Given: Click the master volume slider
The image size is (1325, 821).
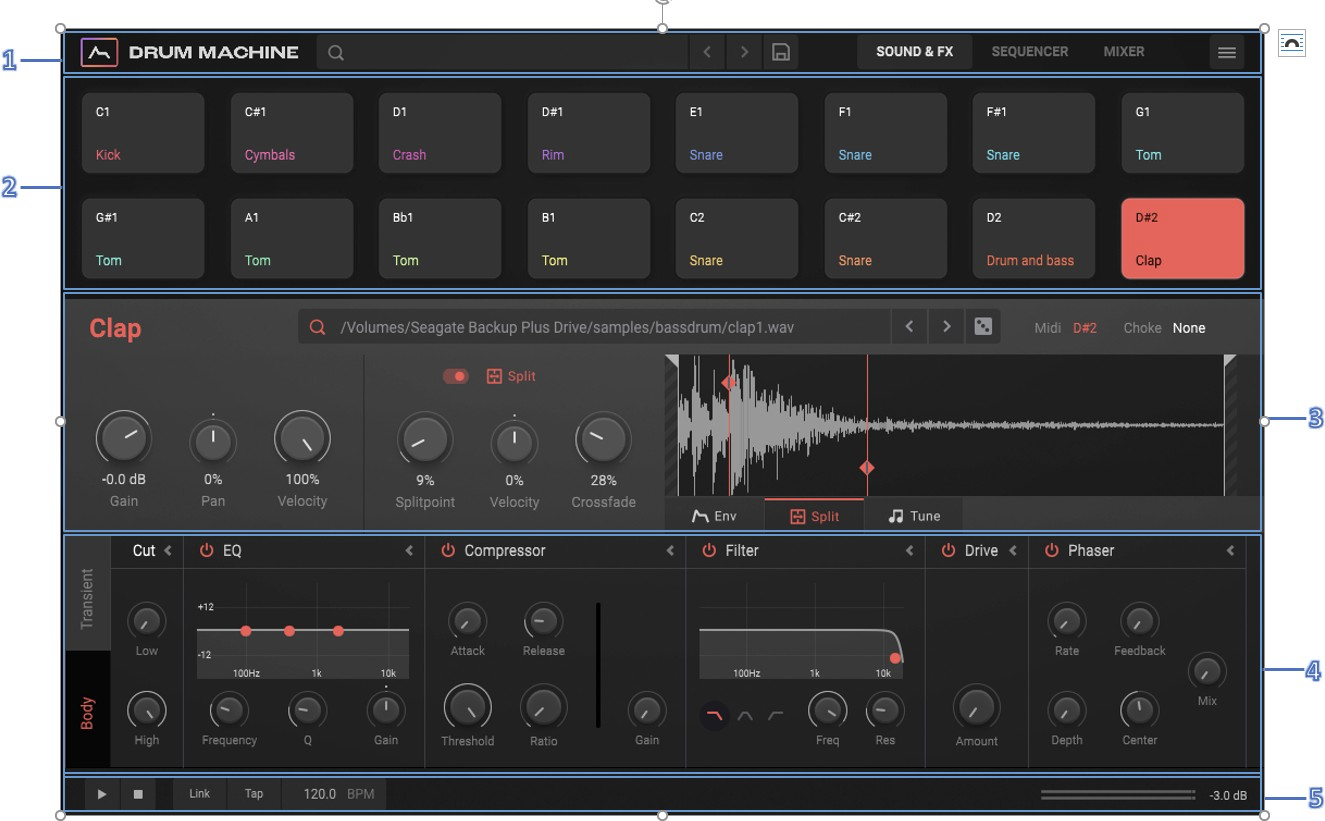Looking at the screenshot, I should [1117, 795].
